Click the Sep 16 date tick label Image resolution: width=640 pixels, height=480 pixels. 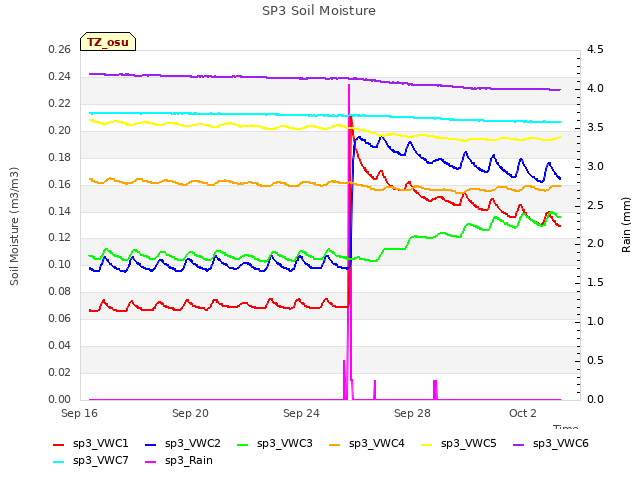[x=79, y=413]
